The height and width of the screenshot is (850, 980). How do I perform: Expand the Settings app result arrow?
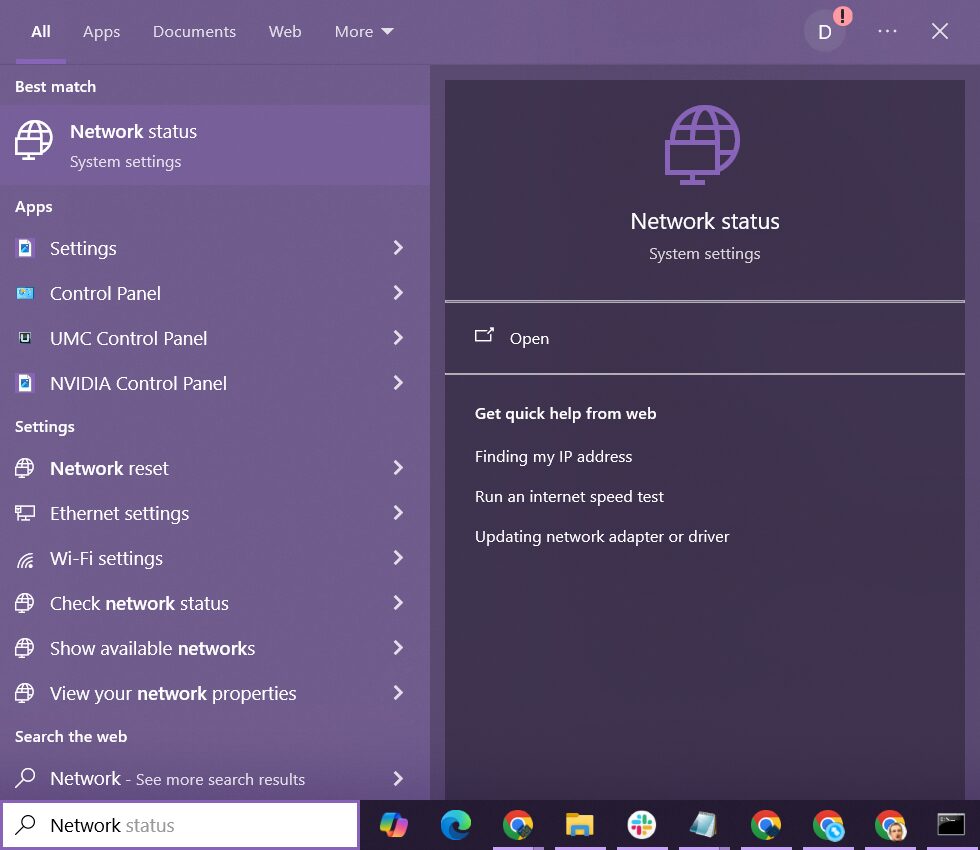[x=398, y=248]
